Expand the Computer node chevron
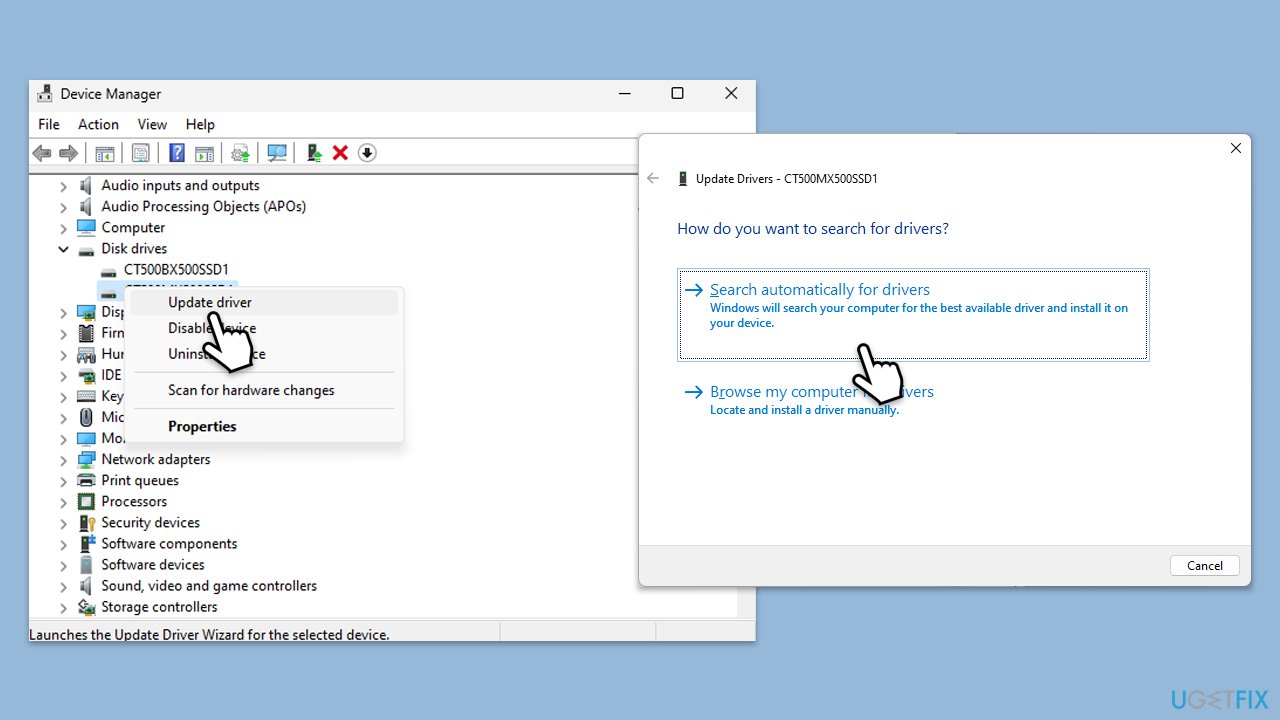Viewport: 1280px width, 720px height. tap(63, 228)
